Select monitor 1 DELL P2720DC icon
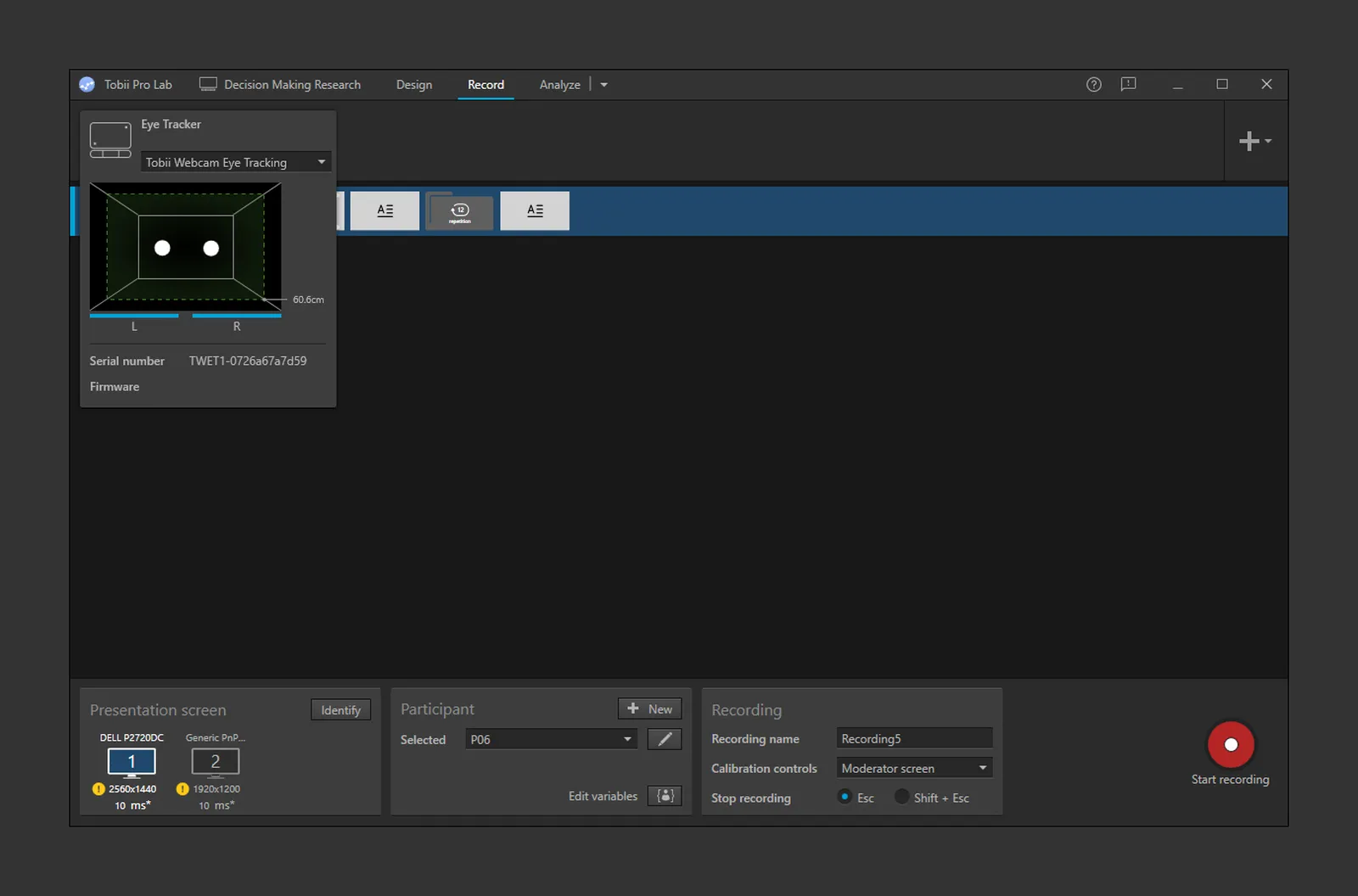The image size is (1358, 896). click(132, 763)
